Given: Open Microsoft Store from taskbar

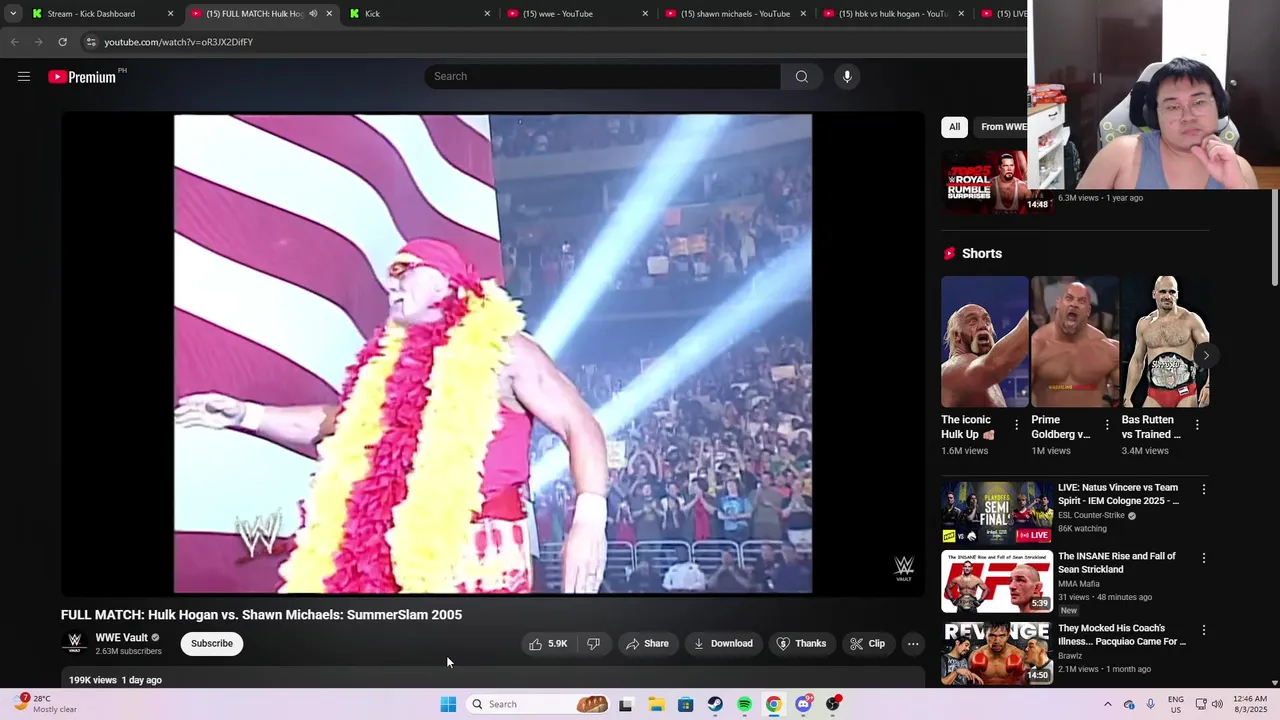Looking at the screenshot, I should pyautogui.click(x=685, y=704).
